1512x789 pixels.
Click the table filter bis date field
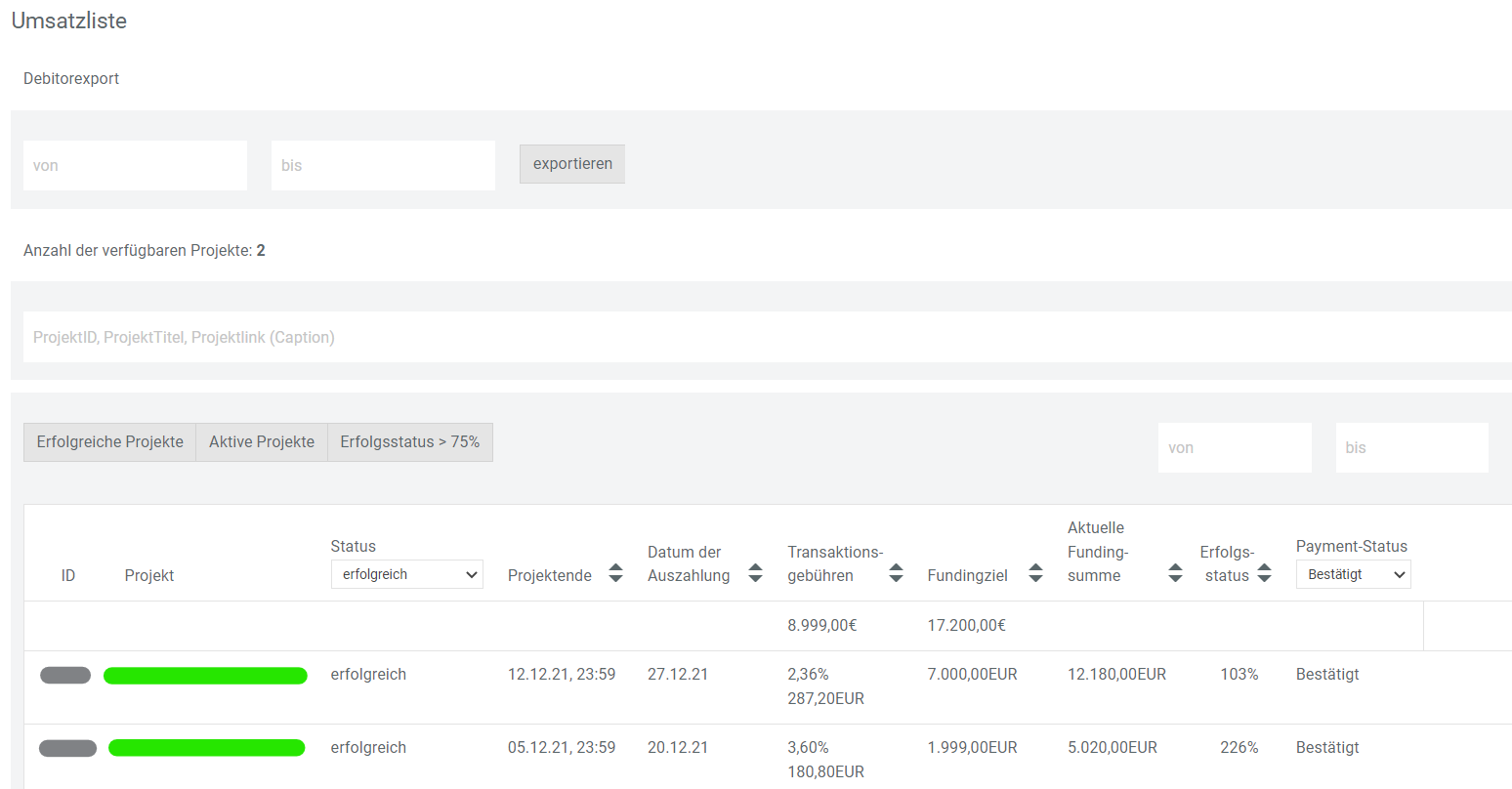click(x=1411, y=448)
